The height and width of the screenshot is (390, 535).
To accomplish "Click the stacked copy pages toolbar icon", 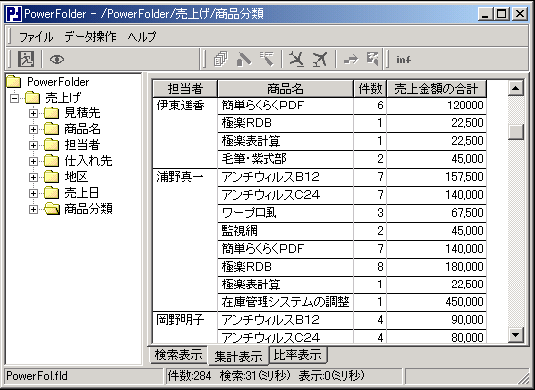I will click(221, 59).
